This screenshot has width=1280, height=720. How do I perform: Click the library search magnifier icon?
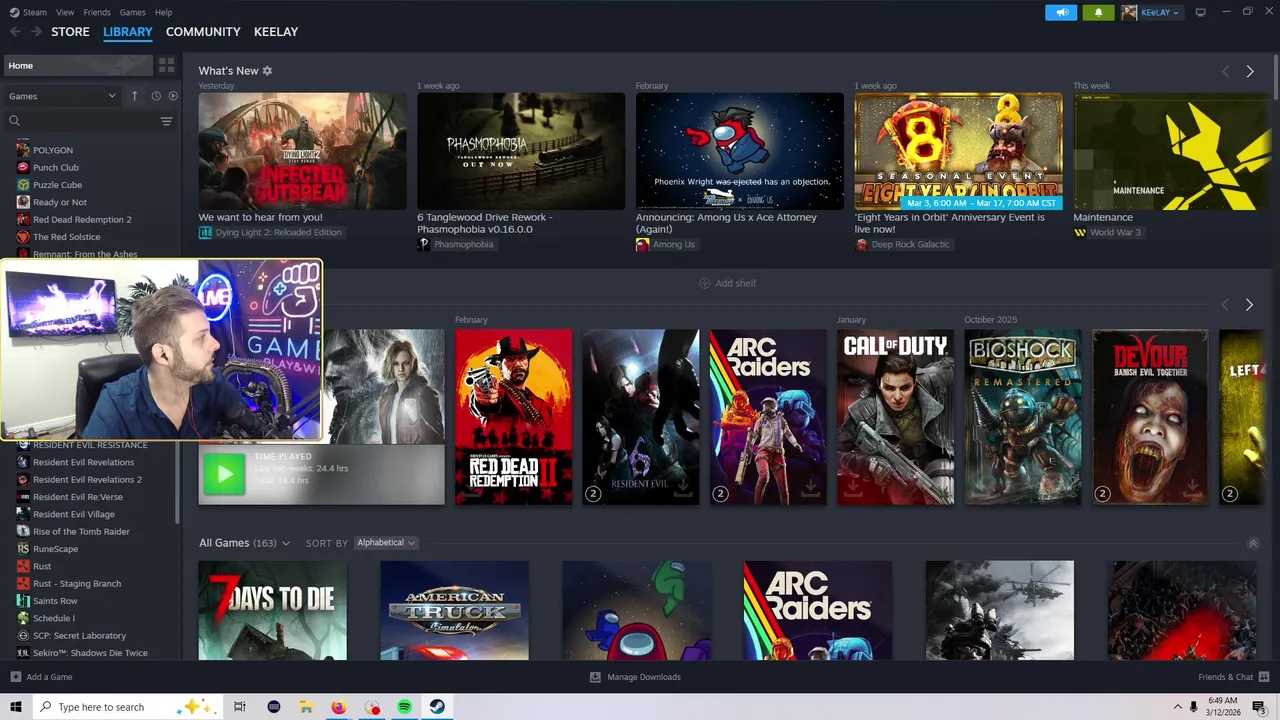pyautogui.click(x=14, y=121)
